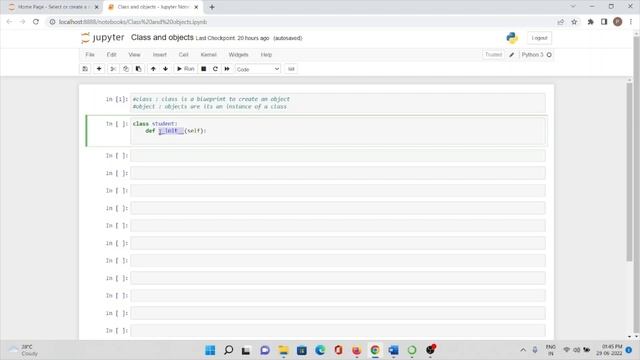This screenshot has height=360, width=640.
Task: Open the cell type Code dropdown
Action: [x=258, y=69]
